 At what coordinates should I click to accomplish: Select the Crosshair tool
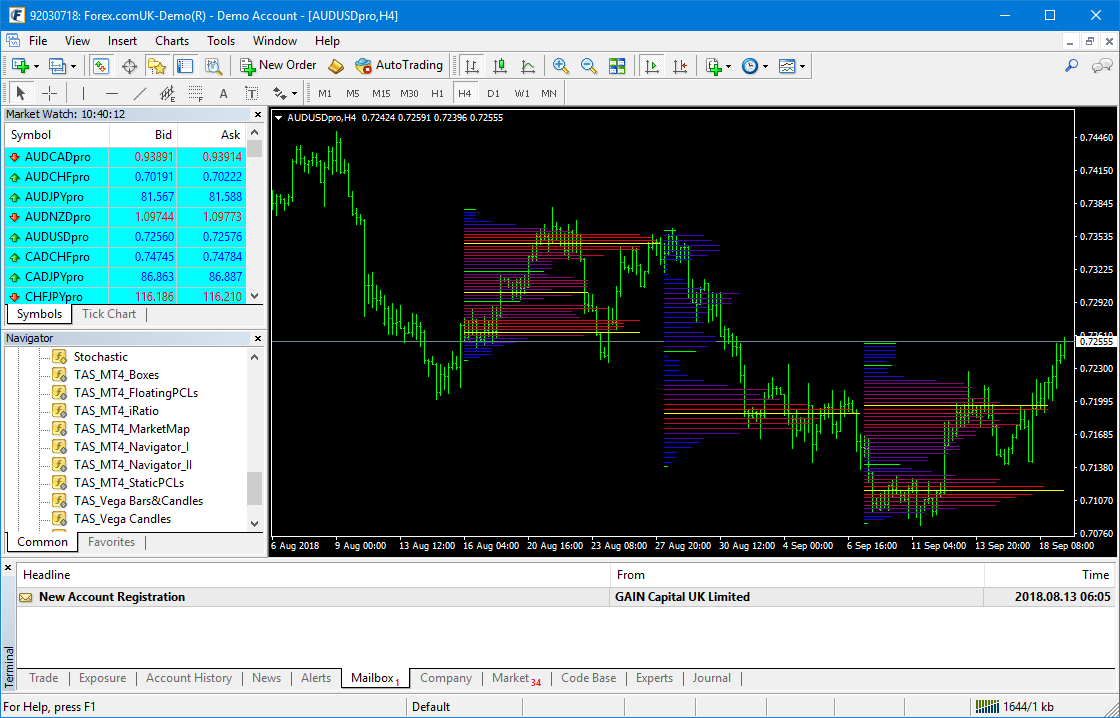tap(49, 93)
